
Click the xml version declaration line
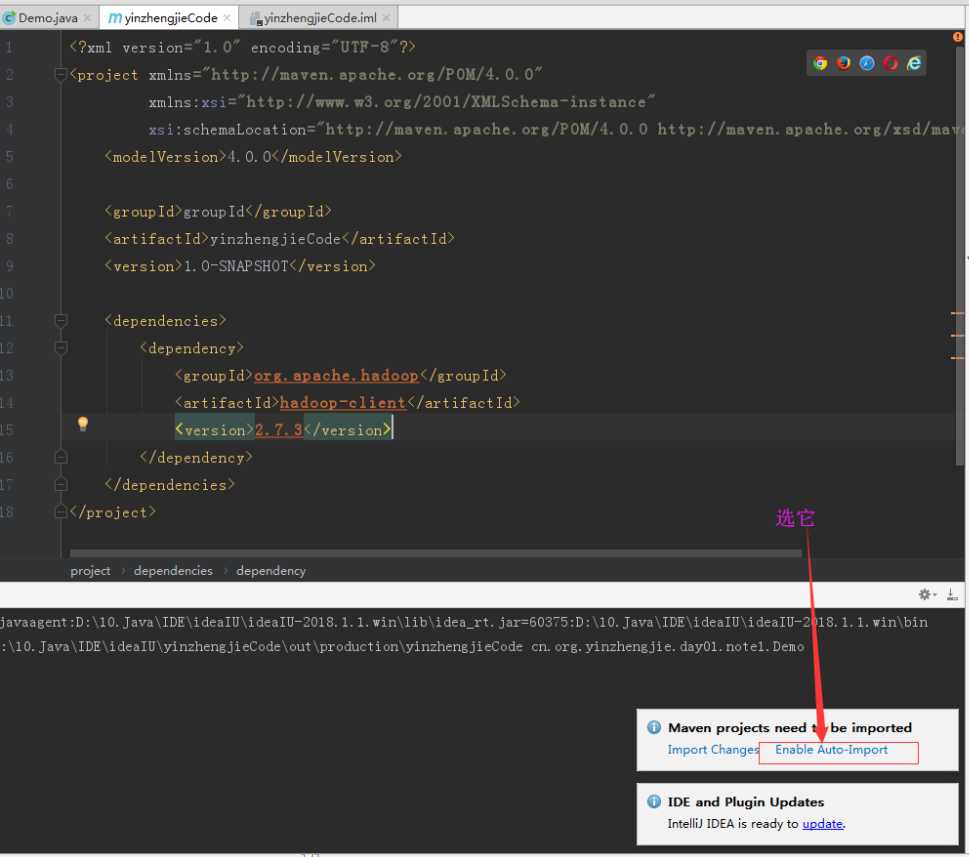point(242,48)
